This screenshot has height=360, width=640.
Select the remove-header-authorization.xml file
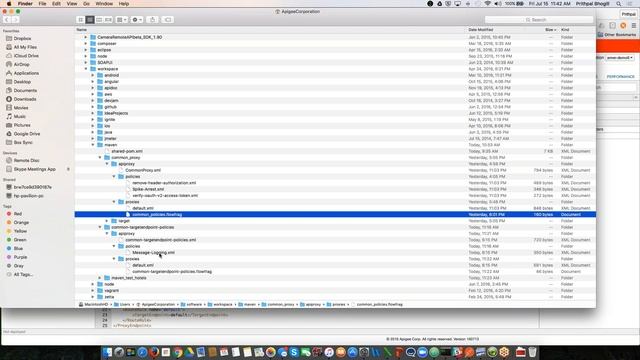click(164, 183)
